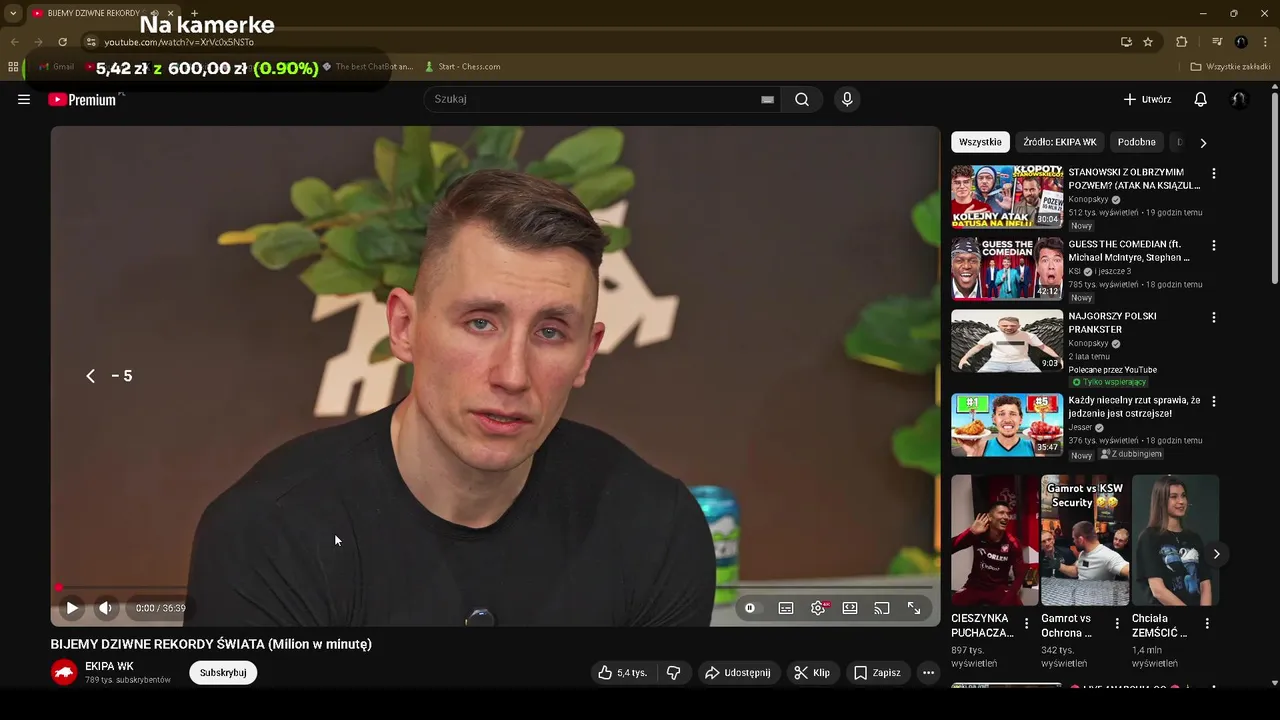Open YouTube notifications bell
This screenshot has width=1280, height=720.
click(1201, 99)
